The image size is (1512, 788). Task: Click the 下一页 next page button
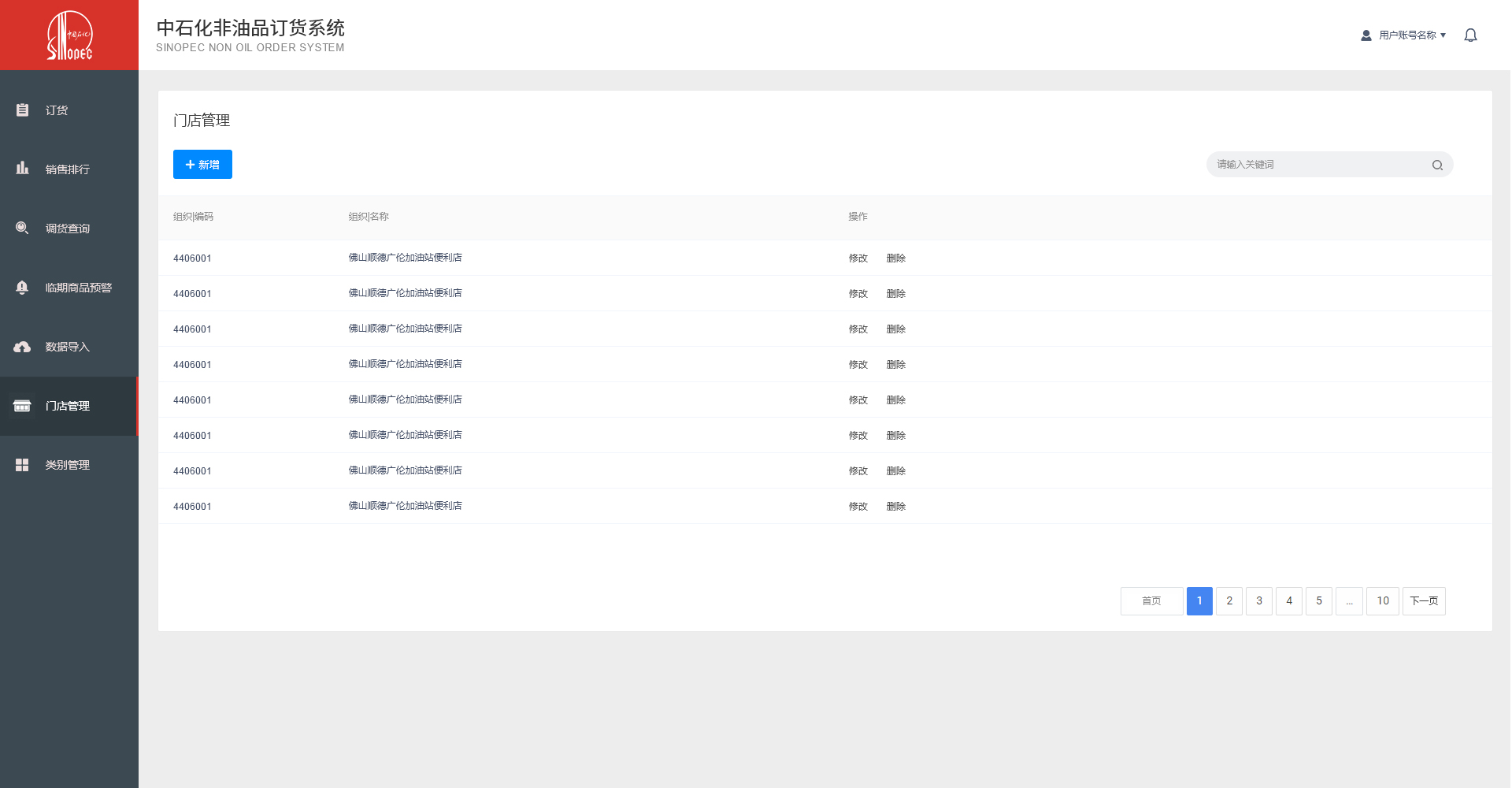point(1423,601)
